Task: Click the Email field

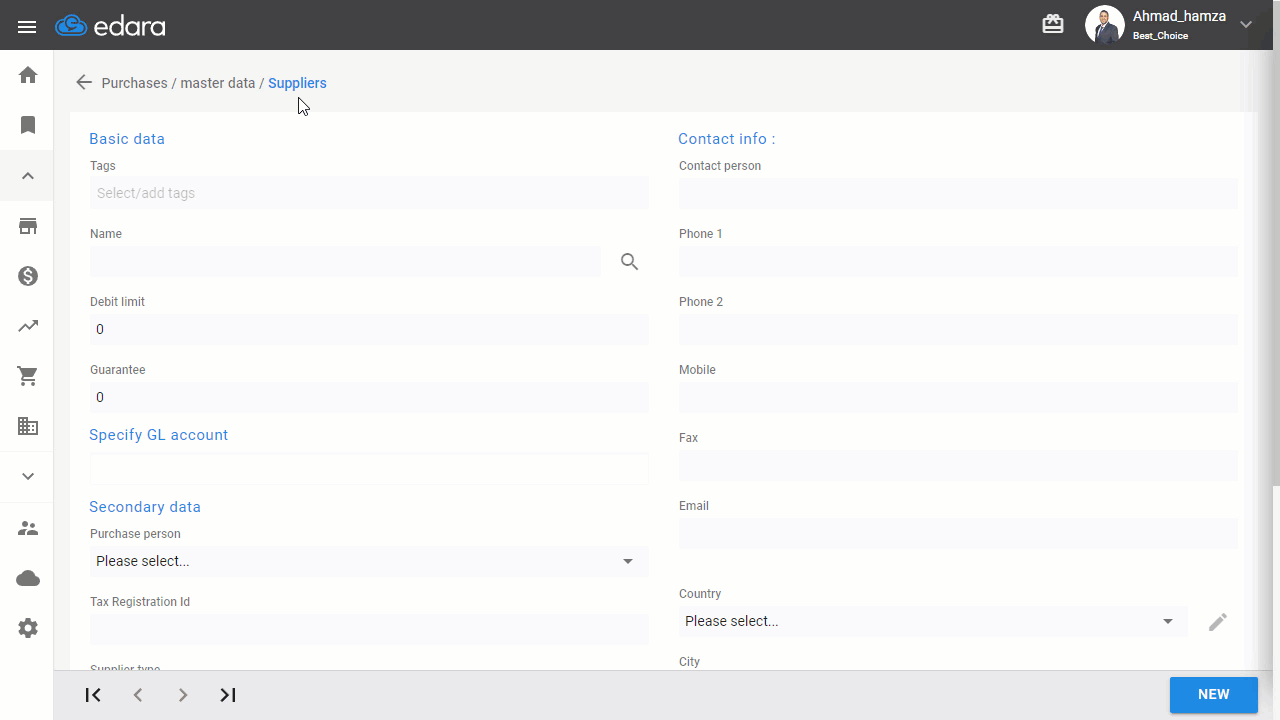Action: pos(958,533)
